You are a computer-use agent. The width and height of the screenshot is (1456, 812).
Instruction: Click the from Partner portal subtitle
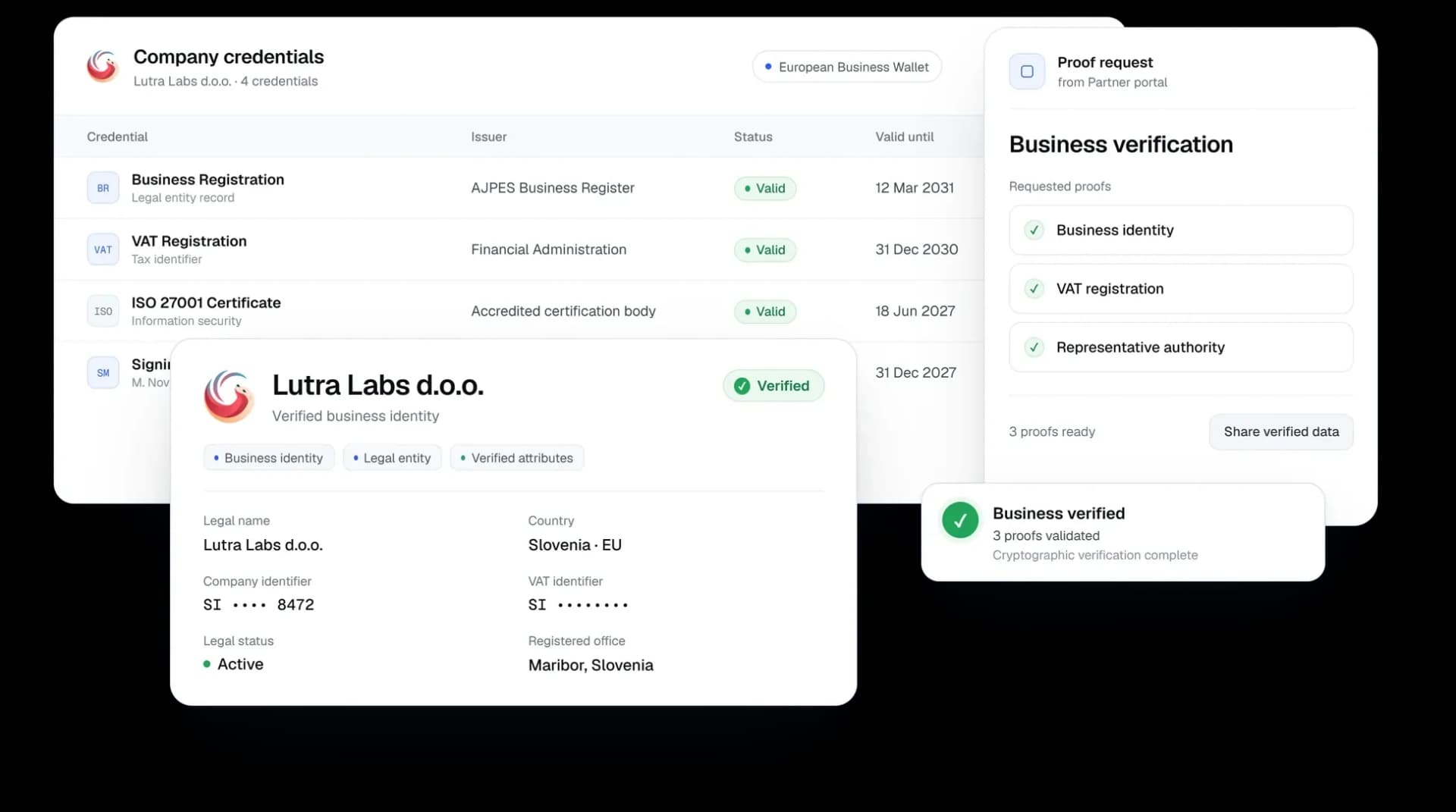pos(1112,82)
